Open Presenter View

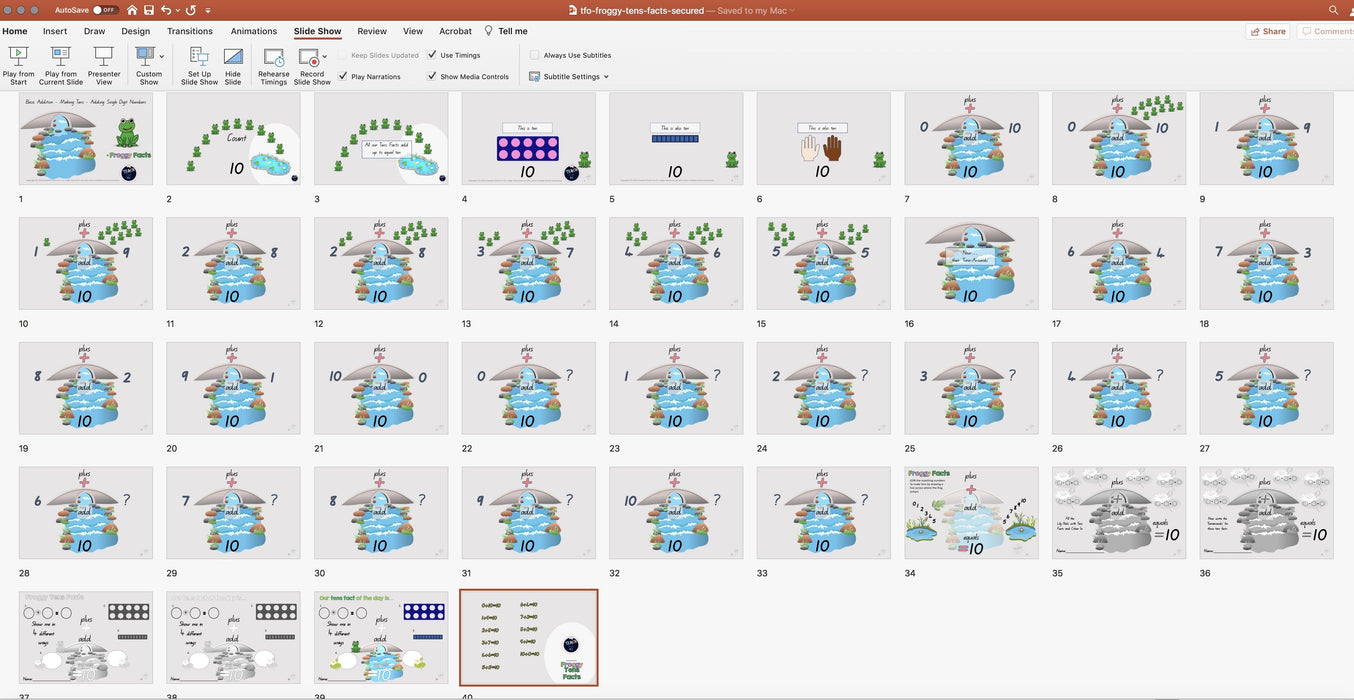tap(104, 57)
